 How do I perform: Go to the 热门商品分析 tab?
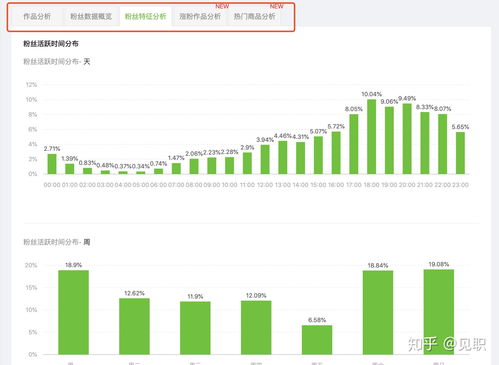click(254, 16)
